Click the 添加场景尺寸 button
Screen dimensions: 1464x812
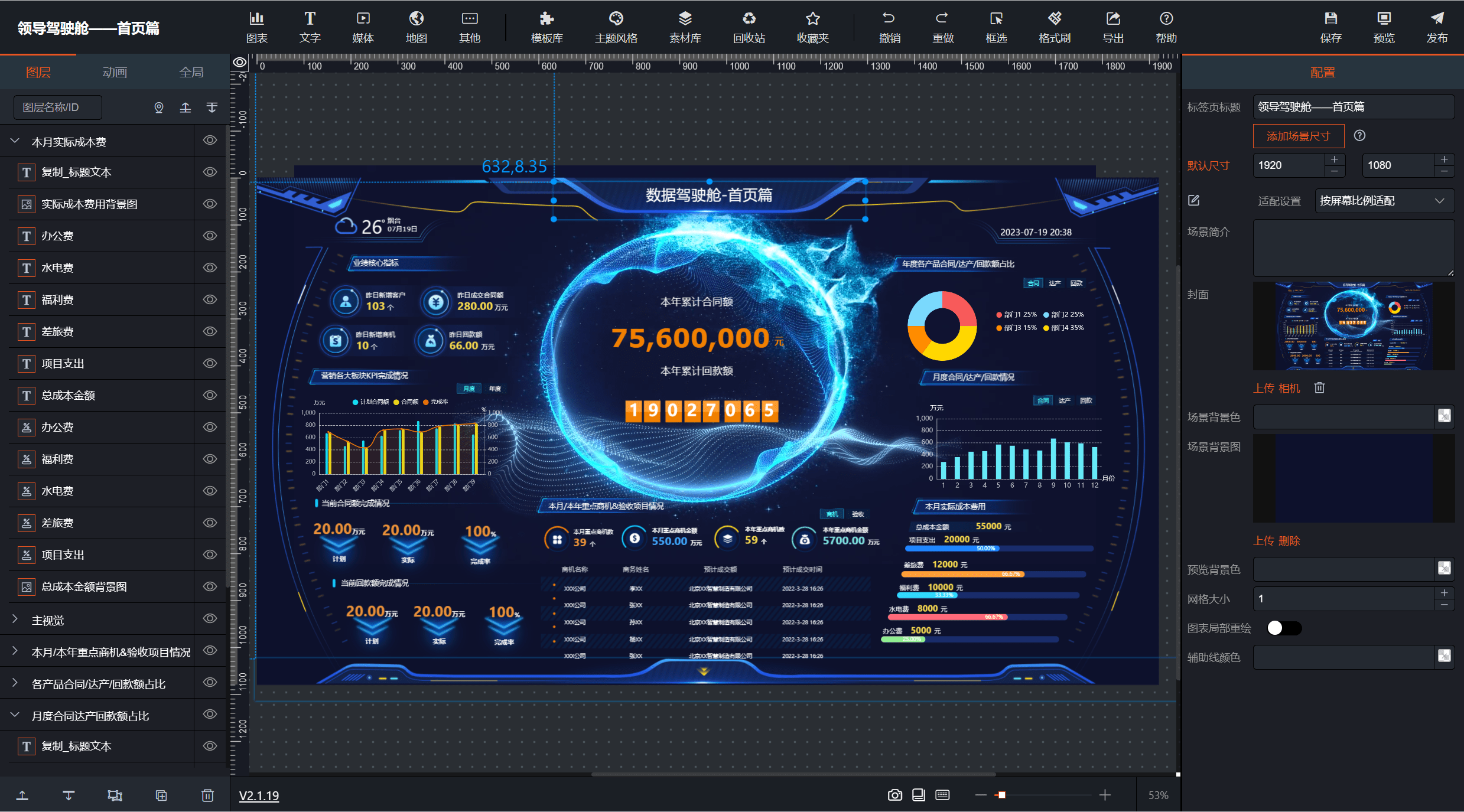click(x=1298, y=136)
